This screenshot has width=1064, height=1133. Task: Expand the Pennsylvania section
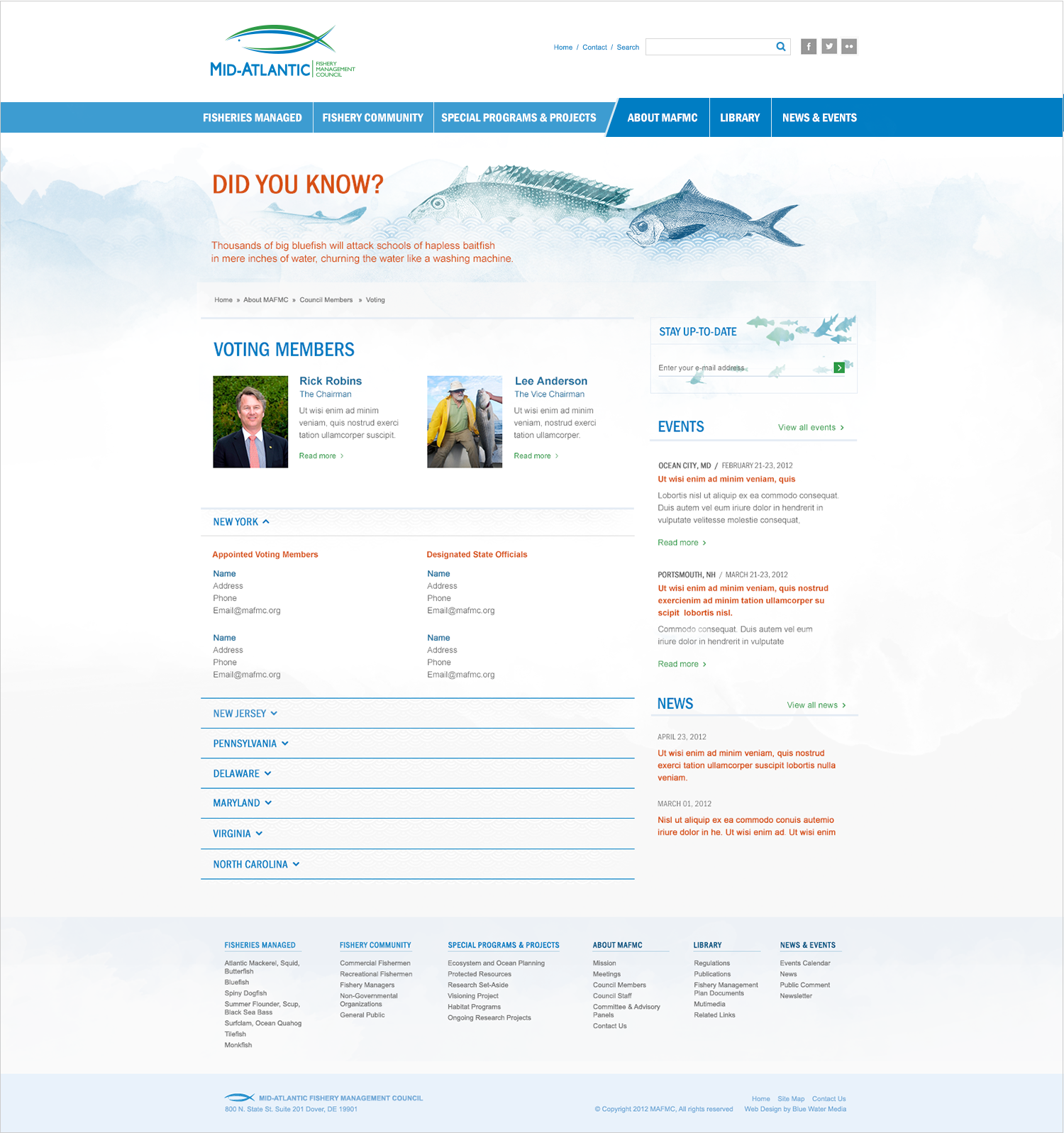pos(417,744)
